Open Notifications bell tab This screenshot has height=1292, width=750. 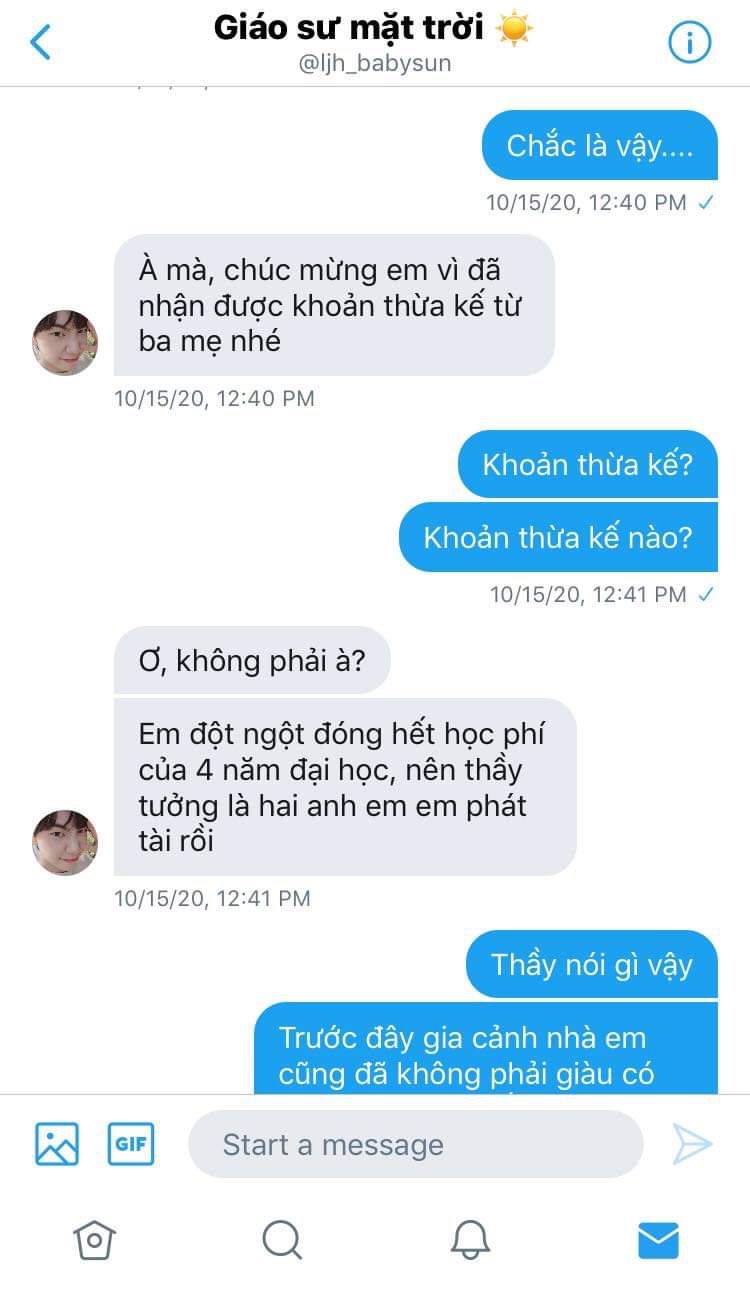tap(470, 1240)
